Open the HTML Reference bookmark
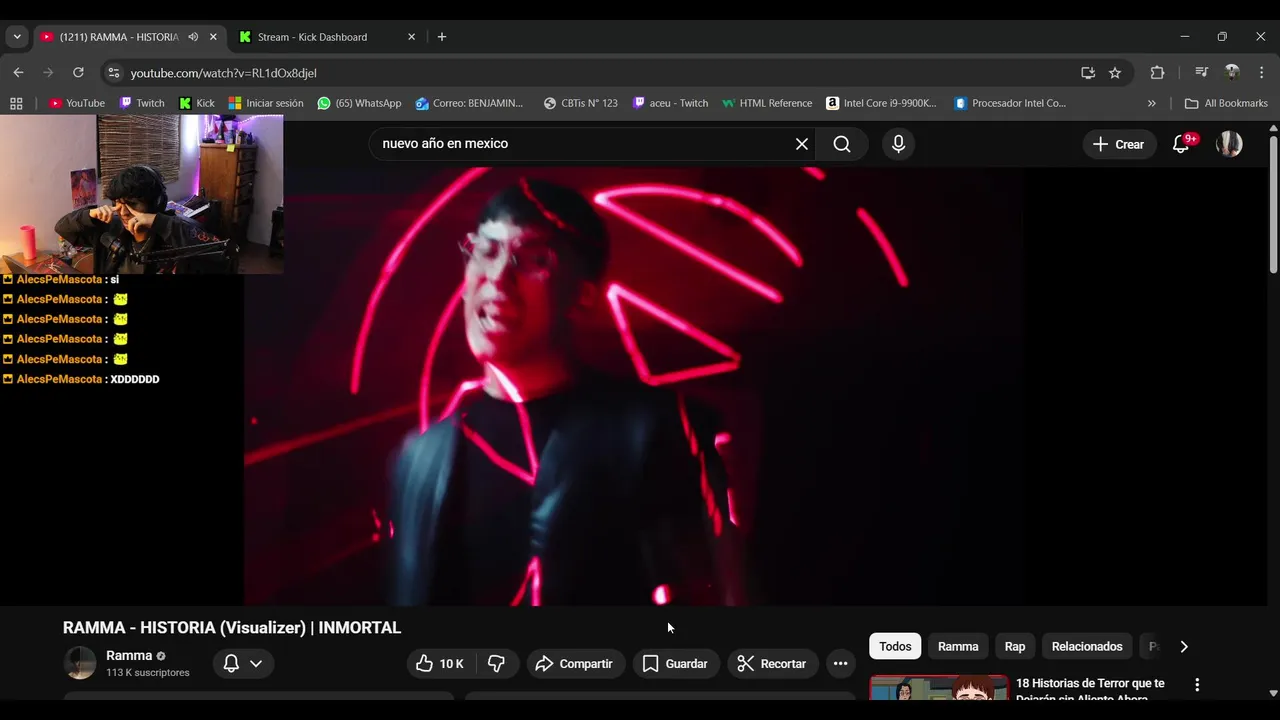The height and width of the screenshot is (720, 1280). pos(767,103)
